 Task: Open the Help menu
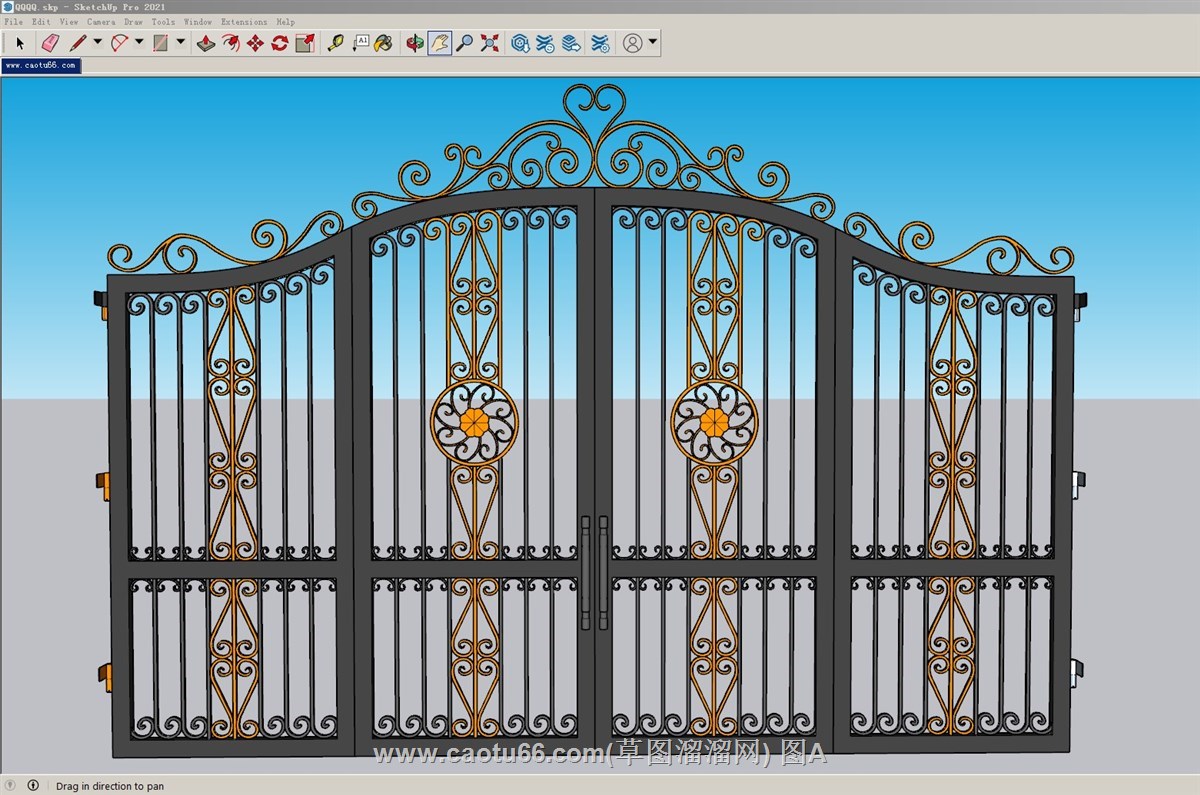click(x=286, y=21)
